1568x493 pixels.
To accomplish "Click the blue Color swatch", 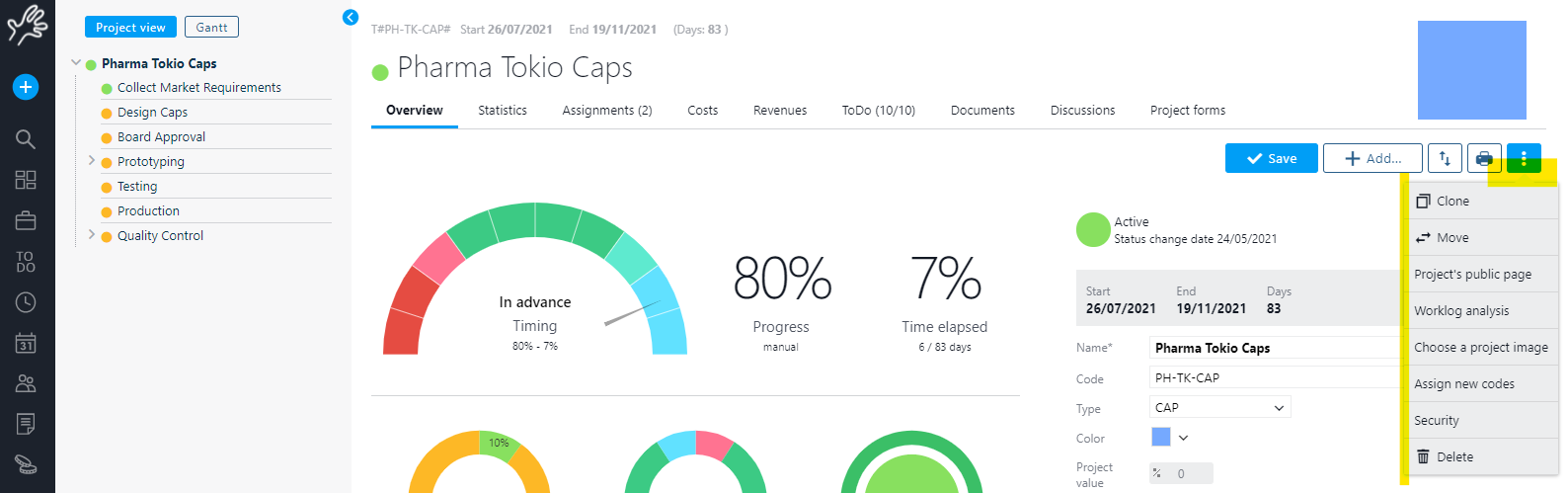I will pos(1161,438).
